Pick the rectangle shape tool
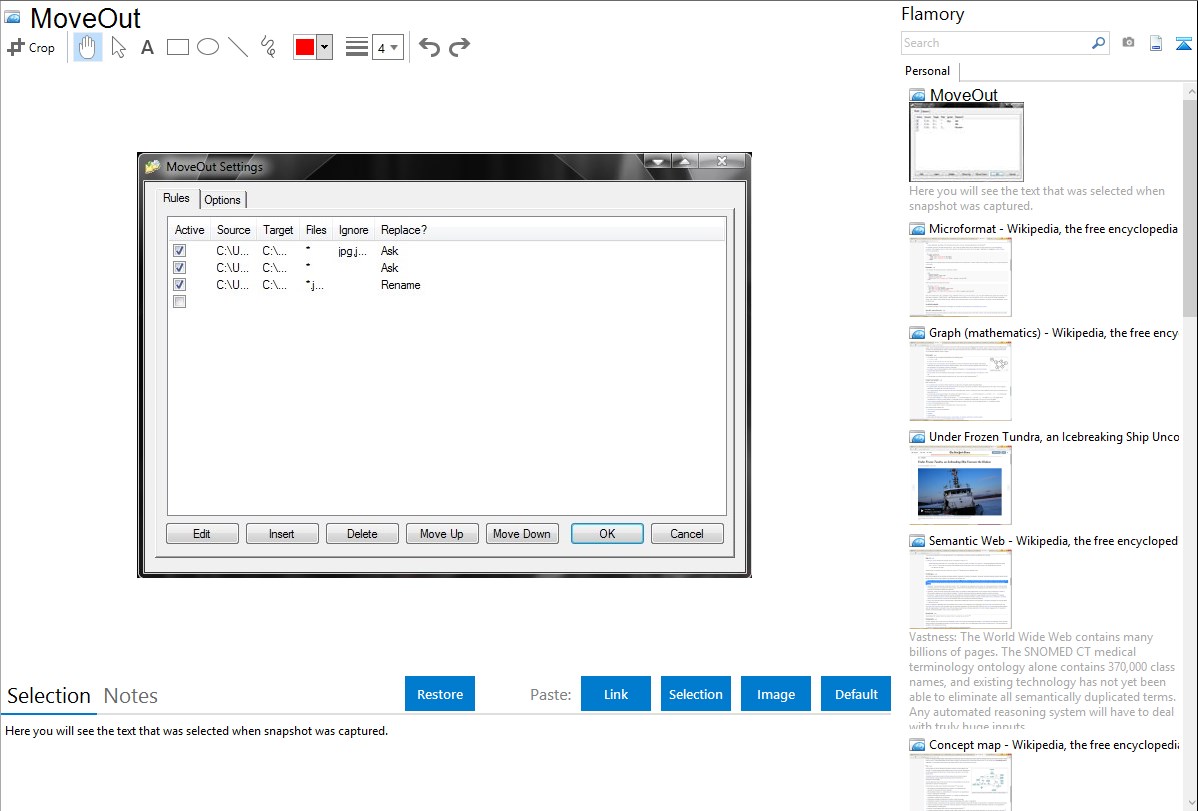This screenshot has height=811, width=1198. point(178,47)
